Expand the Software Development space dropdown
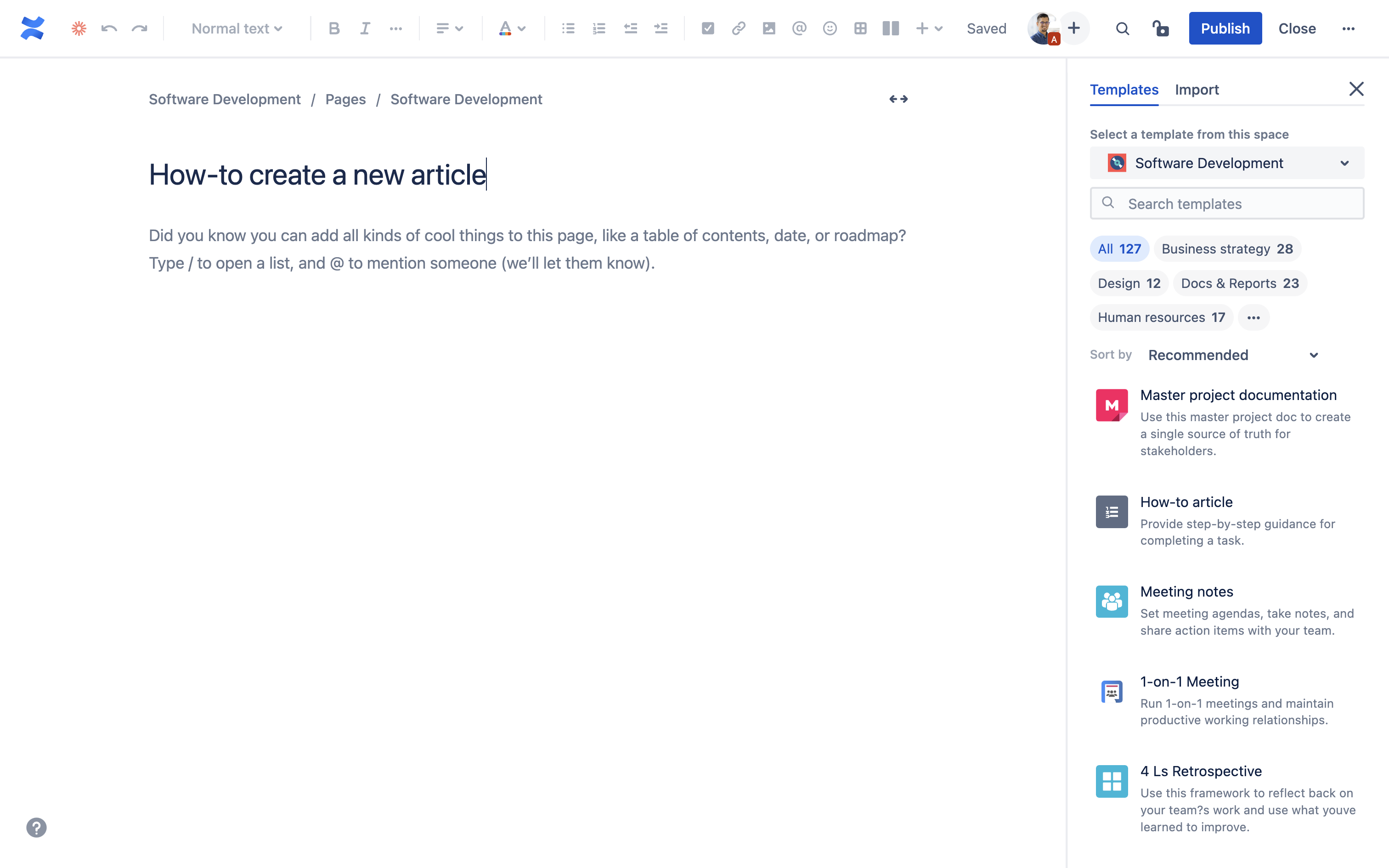1389x868 pixels. (x=1226, y=163)
